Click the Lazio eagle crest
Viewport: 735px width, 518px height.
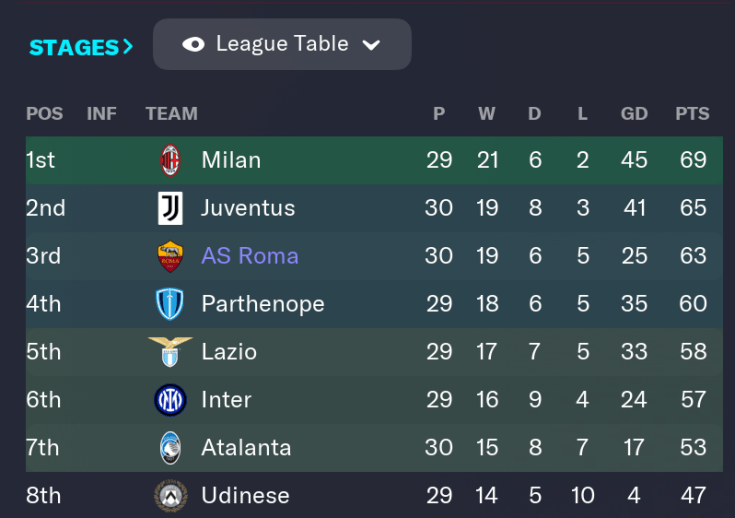tap(170, 351)
